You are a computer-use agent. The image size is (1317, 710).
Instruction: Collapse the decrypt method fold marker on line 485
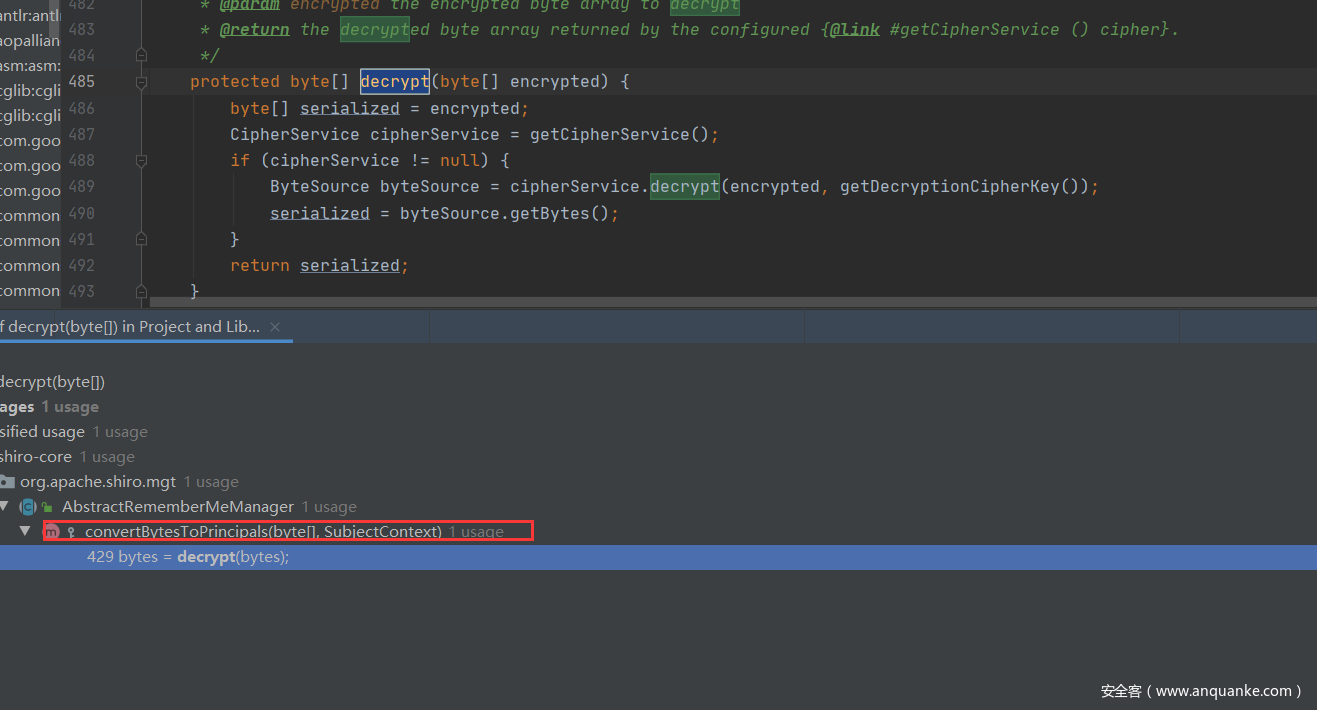pyautogui.click(x=141, y=82)
